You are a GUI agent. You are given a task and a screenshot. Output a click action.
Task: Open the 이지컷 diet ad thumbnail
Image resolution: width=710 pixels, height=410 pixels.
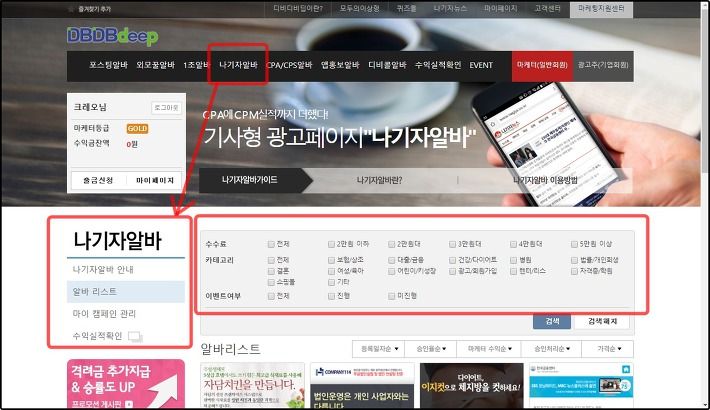pos(472,386)
